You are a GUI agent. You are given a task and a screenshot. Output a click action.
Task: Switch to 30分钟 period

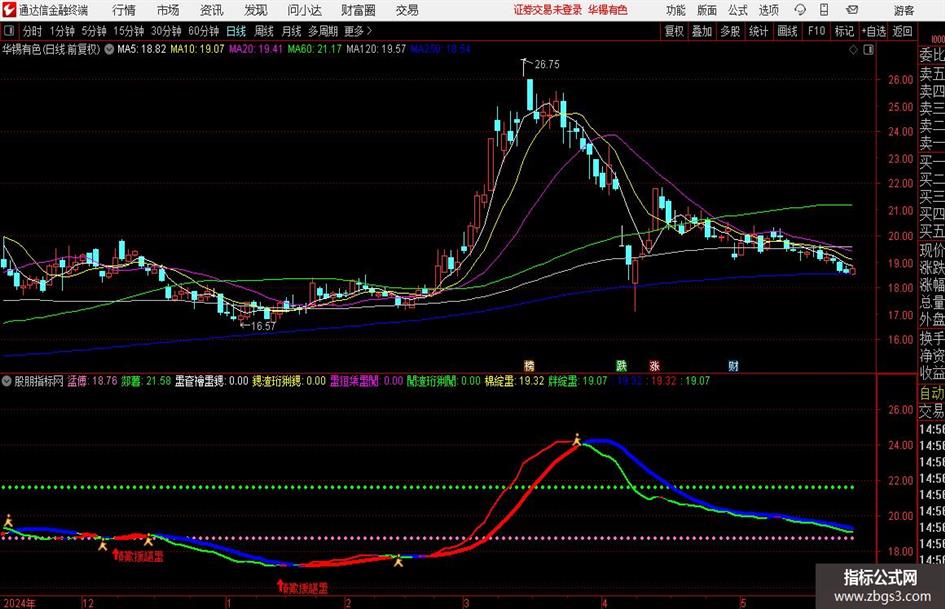tap(166, 31)
